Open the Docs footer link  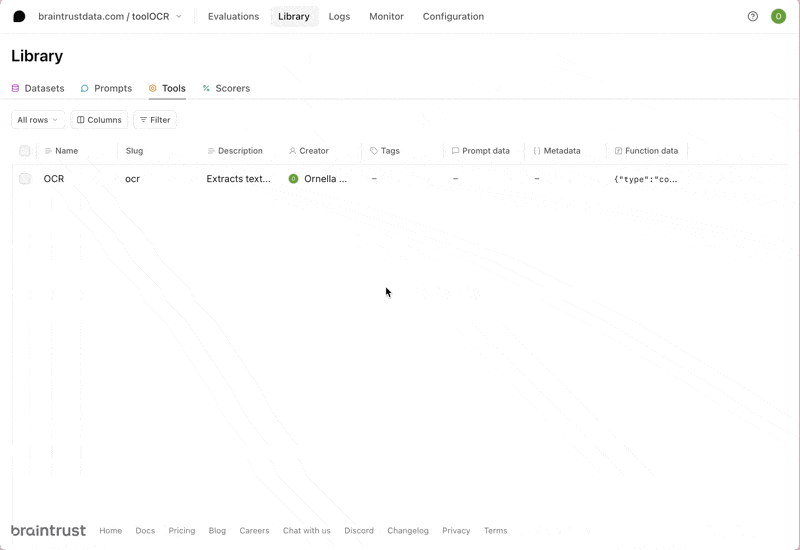(x=145, y=531)
